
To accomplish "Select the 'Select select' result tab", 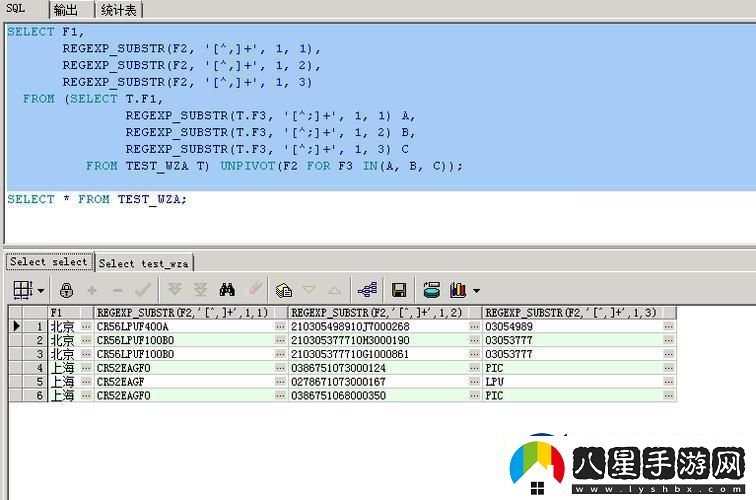I will (x=49, y=262).
